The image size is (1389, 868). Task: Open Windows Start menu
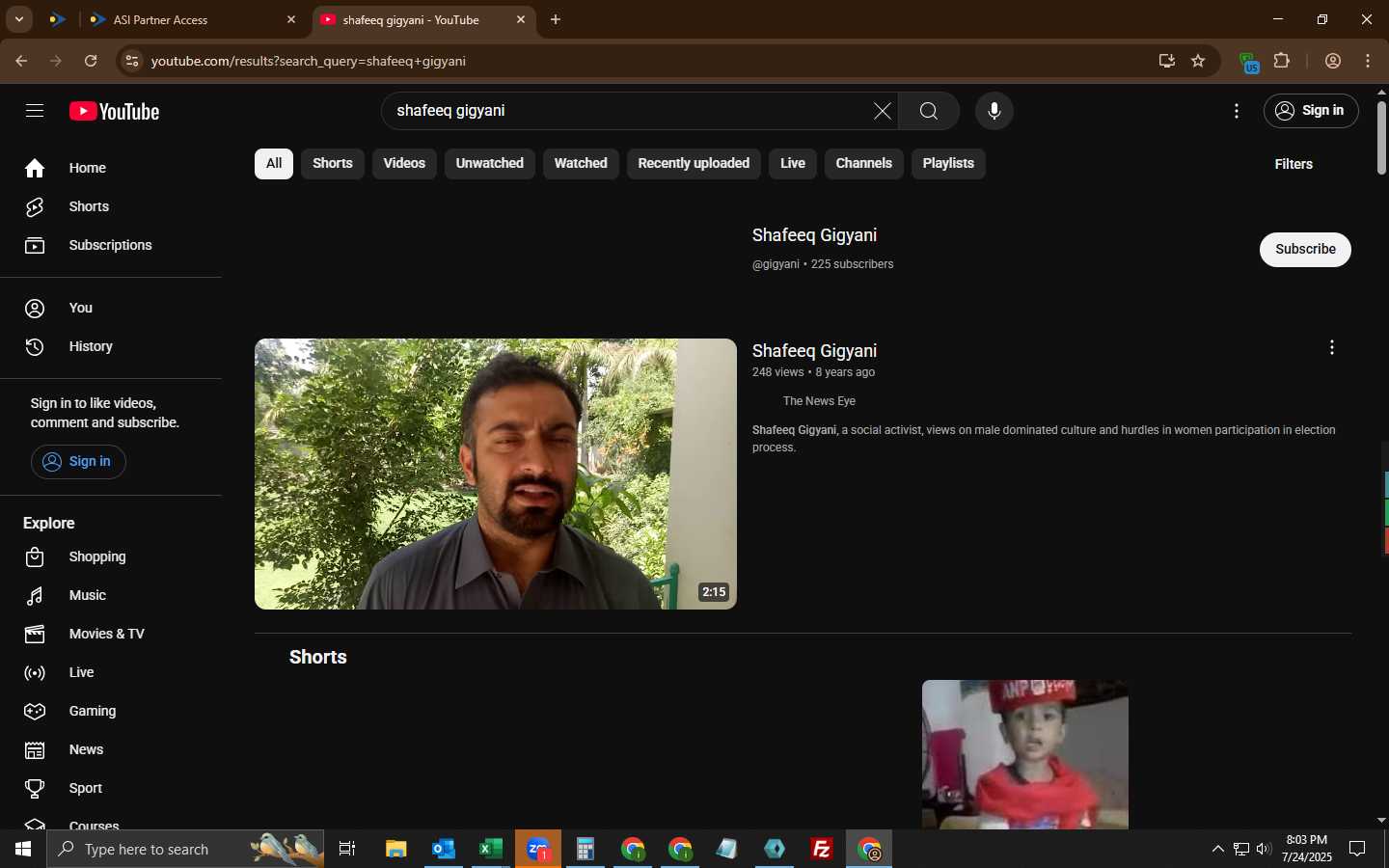(23, 849)
